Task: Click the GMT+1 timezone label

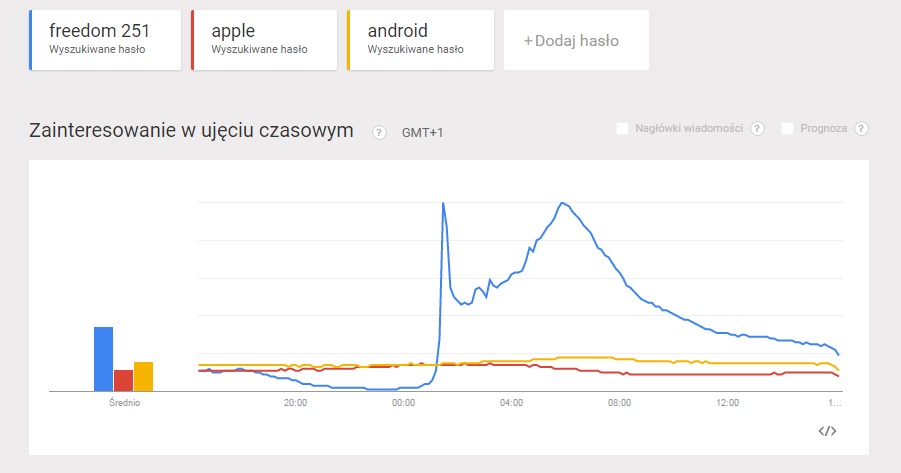Action: coord(422,132)
